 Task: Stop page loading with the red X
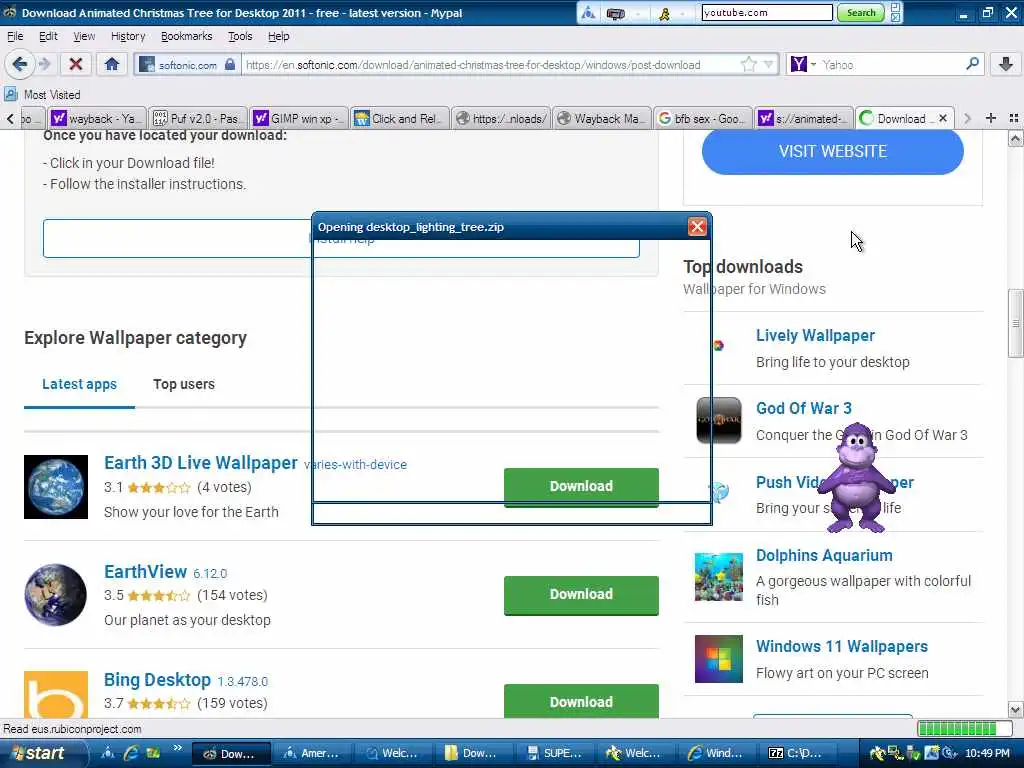[76, 64]
